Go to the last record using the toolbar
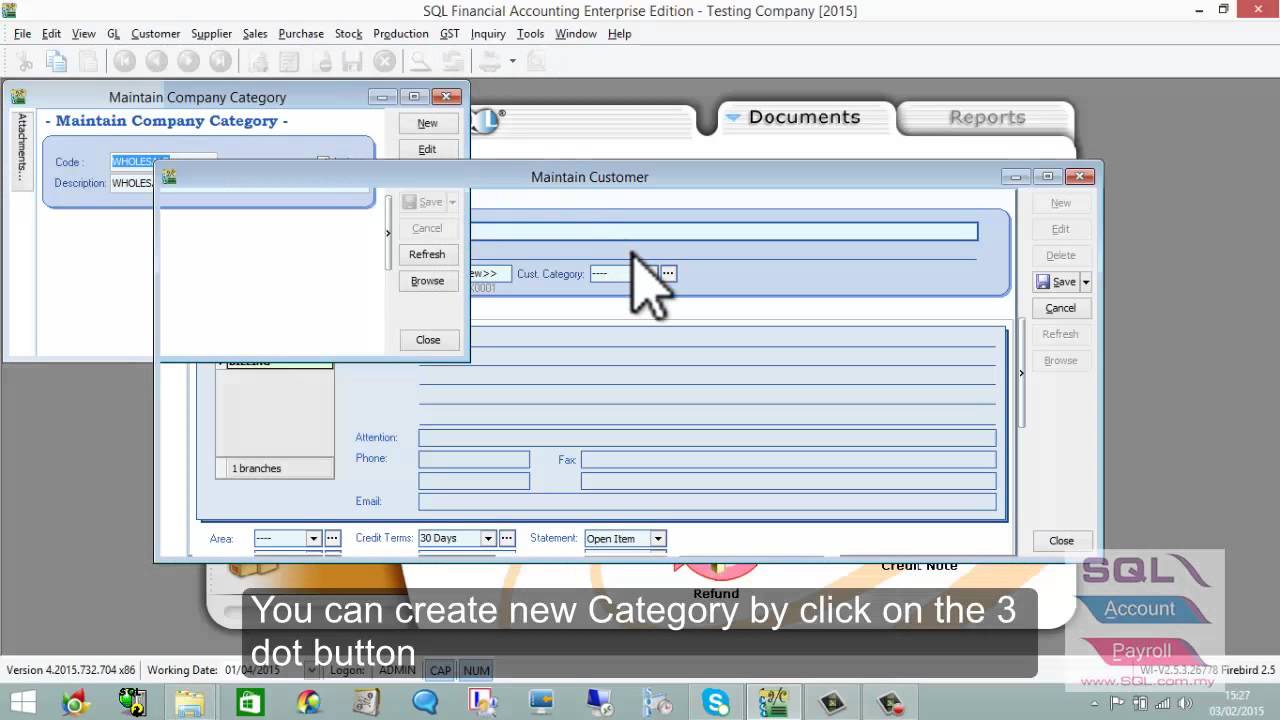The height and width of the screenshot is (720, 1280). [x=220, y=61]
